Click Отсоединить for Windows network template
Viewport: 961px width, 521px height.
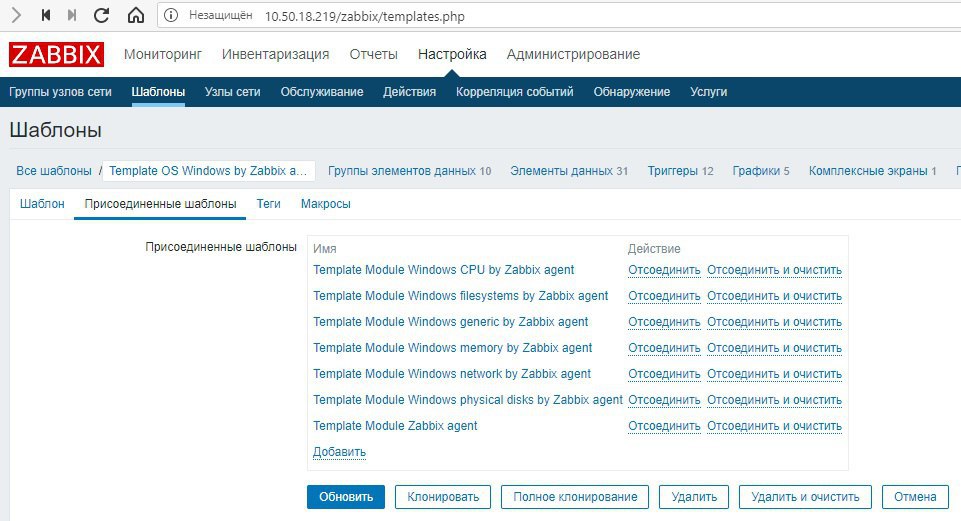click(664, 375)
